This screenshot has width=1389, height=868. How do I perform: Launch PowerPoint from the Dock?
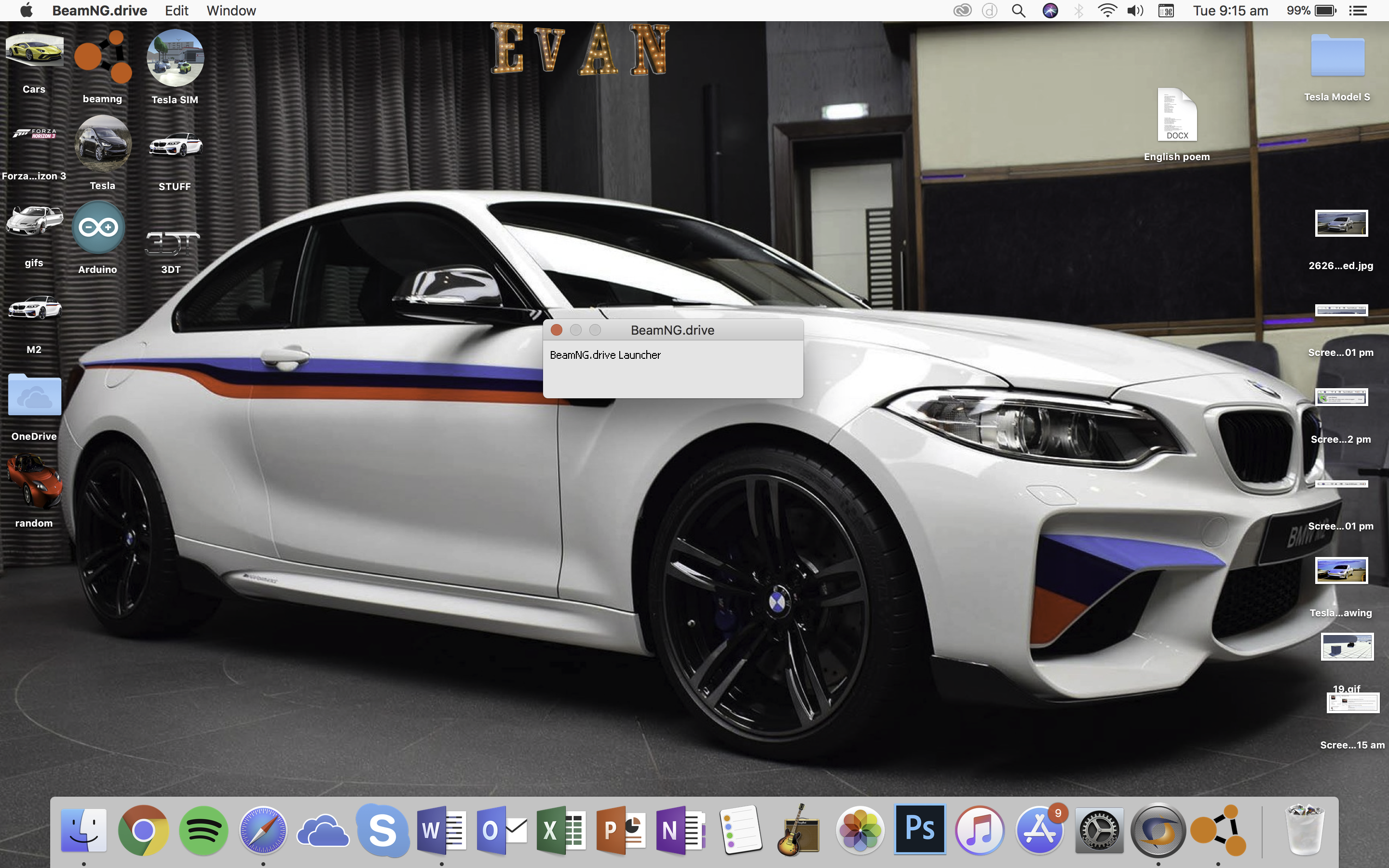tap(621, 830)
